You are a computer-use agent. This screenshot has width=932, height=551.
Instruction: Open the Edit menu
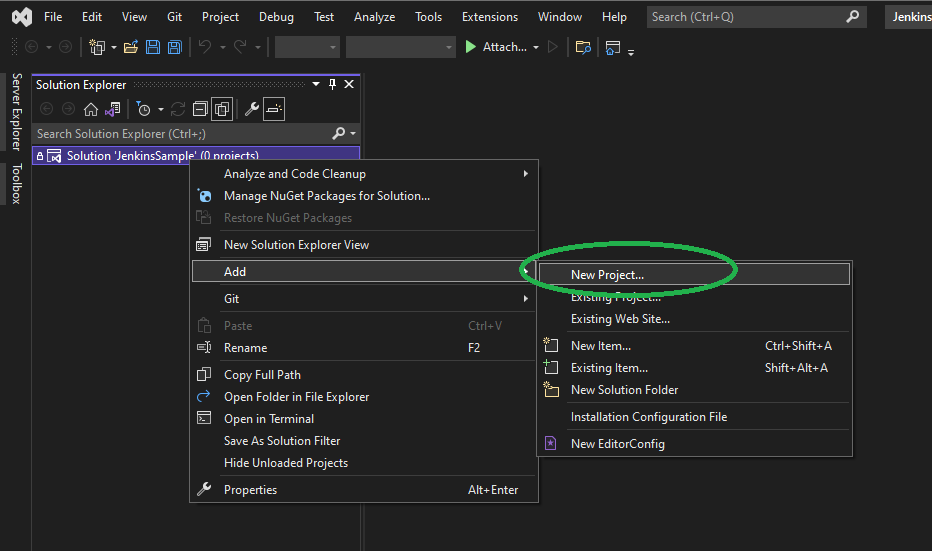92,17
